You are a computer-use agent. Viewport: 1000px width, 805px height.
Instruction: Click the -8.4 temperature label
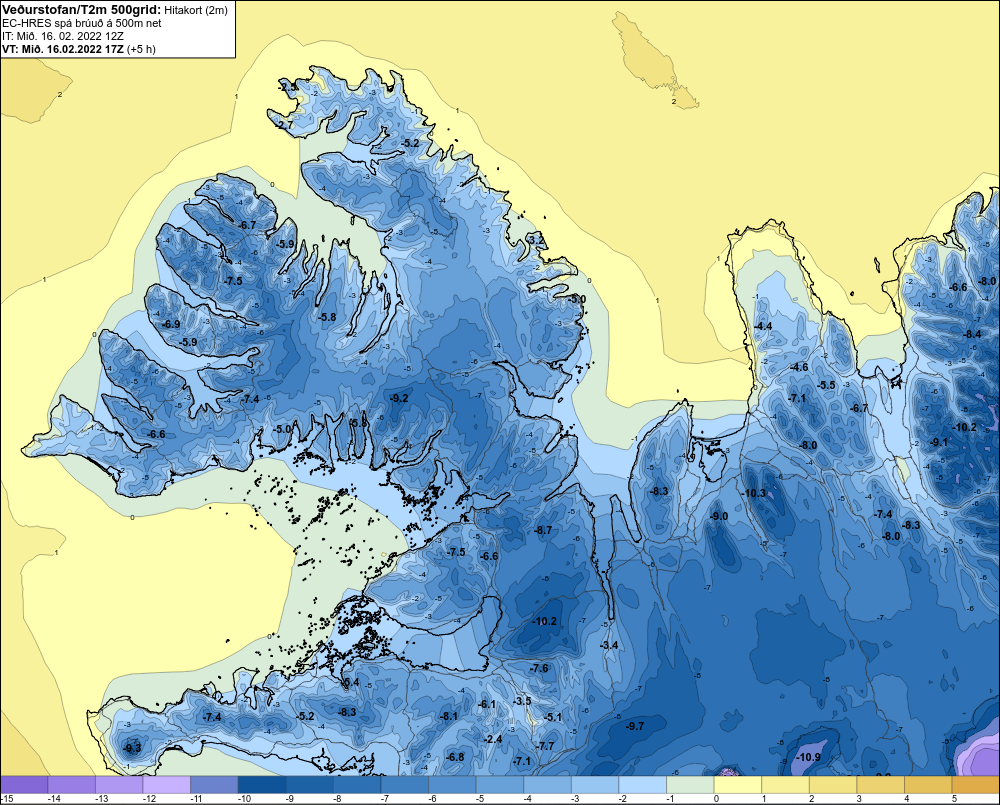tap(972, 334)
